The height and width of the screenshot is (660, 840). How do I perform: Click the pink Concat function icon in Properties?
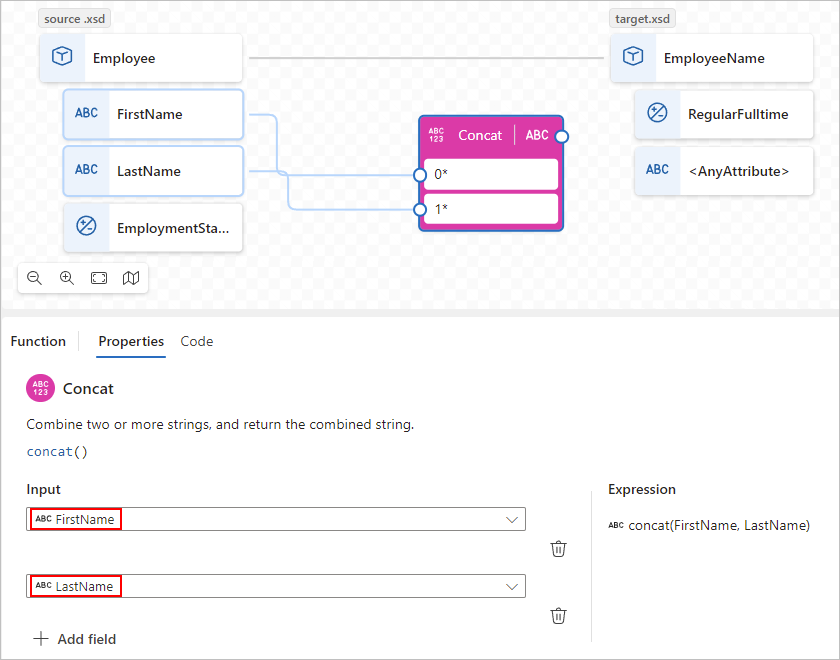(x=41, y=388)
